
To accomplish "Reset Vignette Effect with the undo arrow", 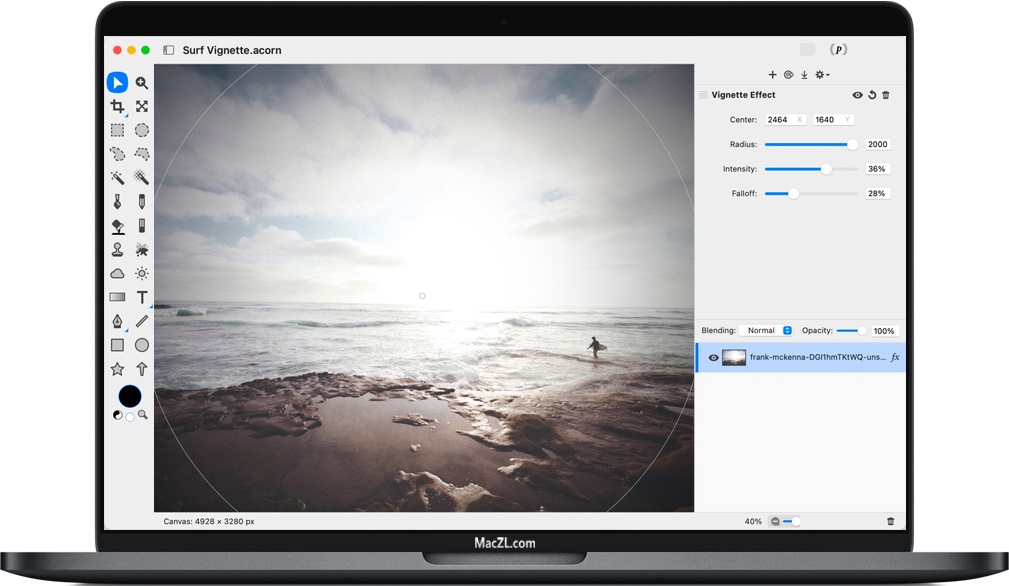I will 872,94.
